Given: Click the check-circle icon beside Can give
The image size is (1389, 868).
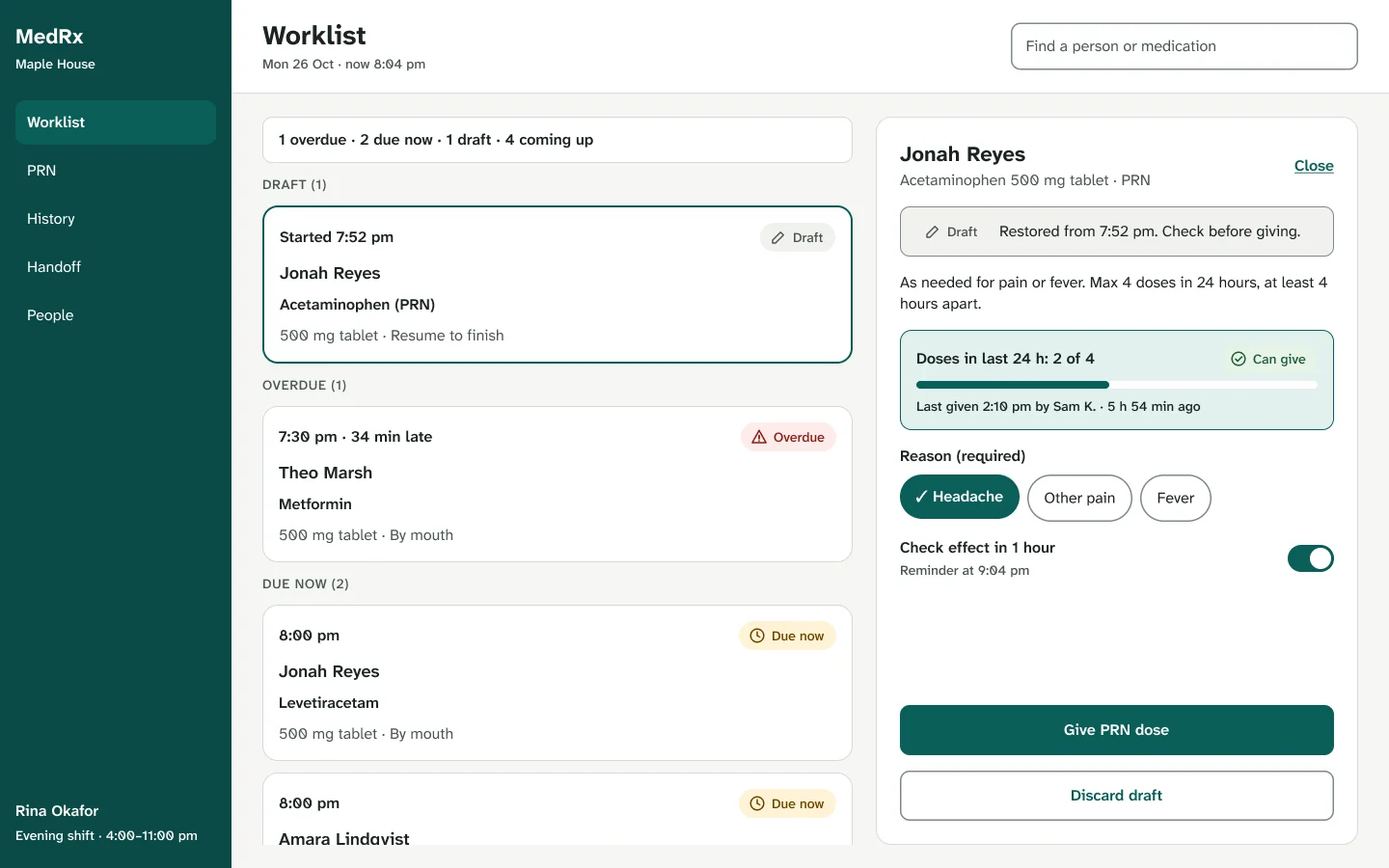Looking at the screenshot, I should [x=1239, y=359].
